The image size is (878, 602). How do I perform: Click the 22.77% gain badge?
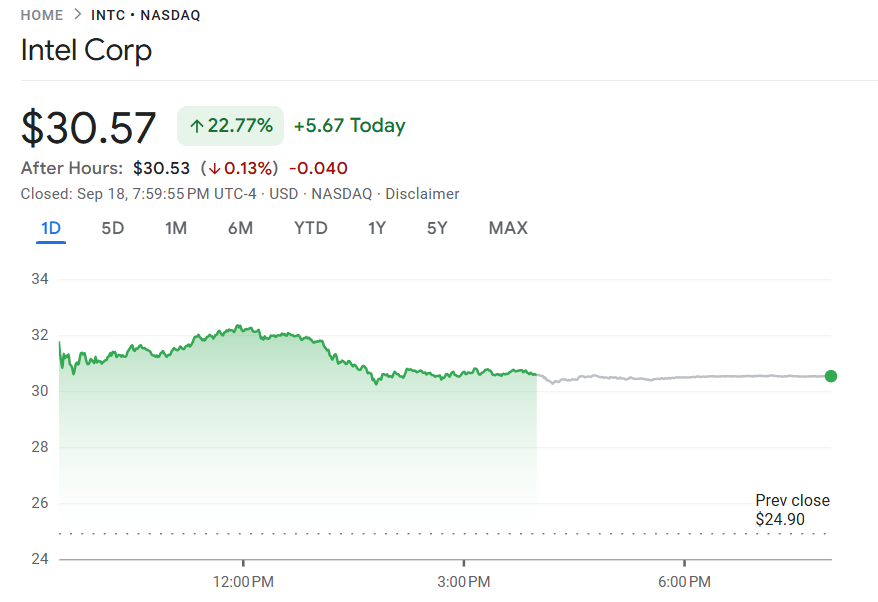pyautogui.click(x=231, y=126)
